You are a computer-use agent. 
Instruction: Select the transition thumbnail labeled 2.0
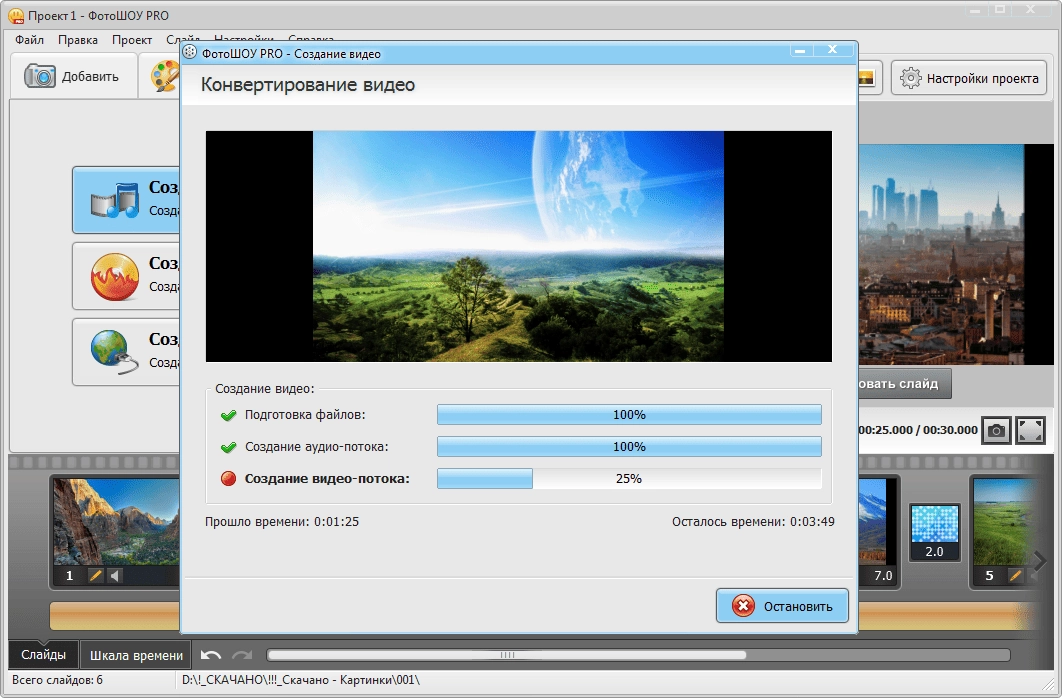(x=935, y=532)
